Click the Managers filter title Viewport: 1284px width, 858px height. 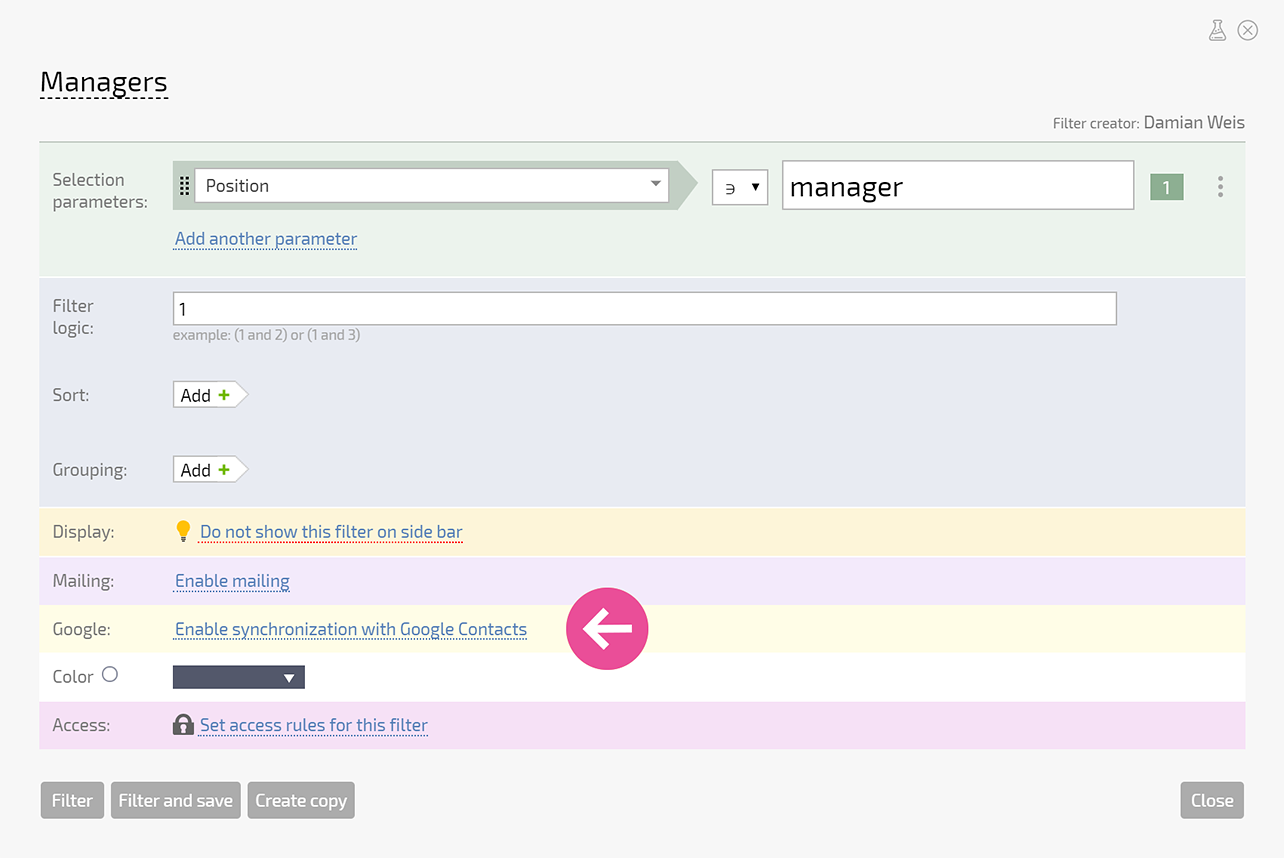[104, 82]
